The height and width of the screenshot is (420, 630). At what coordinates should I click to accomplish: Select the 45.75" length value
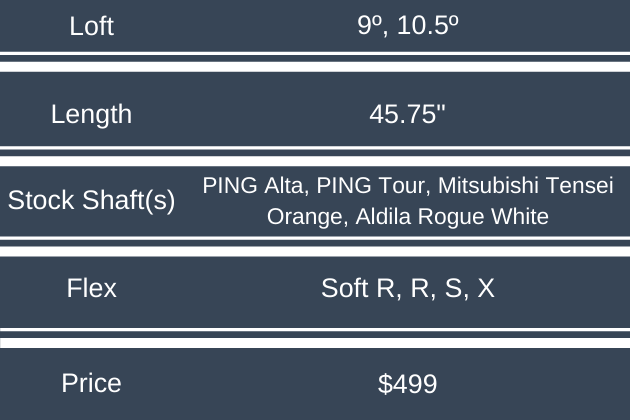point(407,114)
